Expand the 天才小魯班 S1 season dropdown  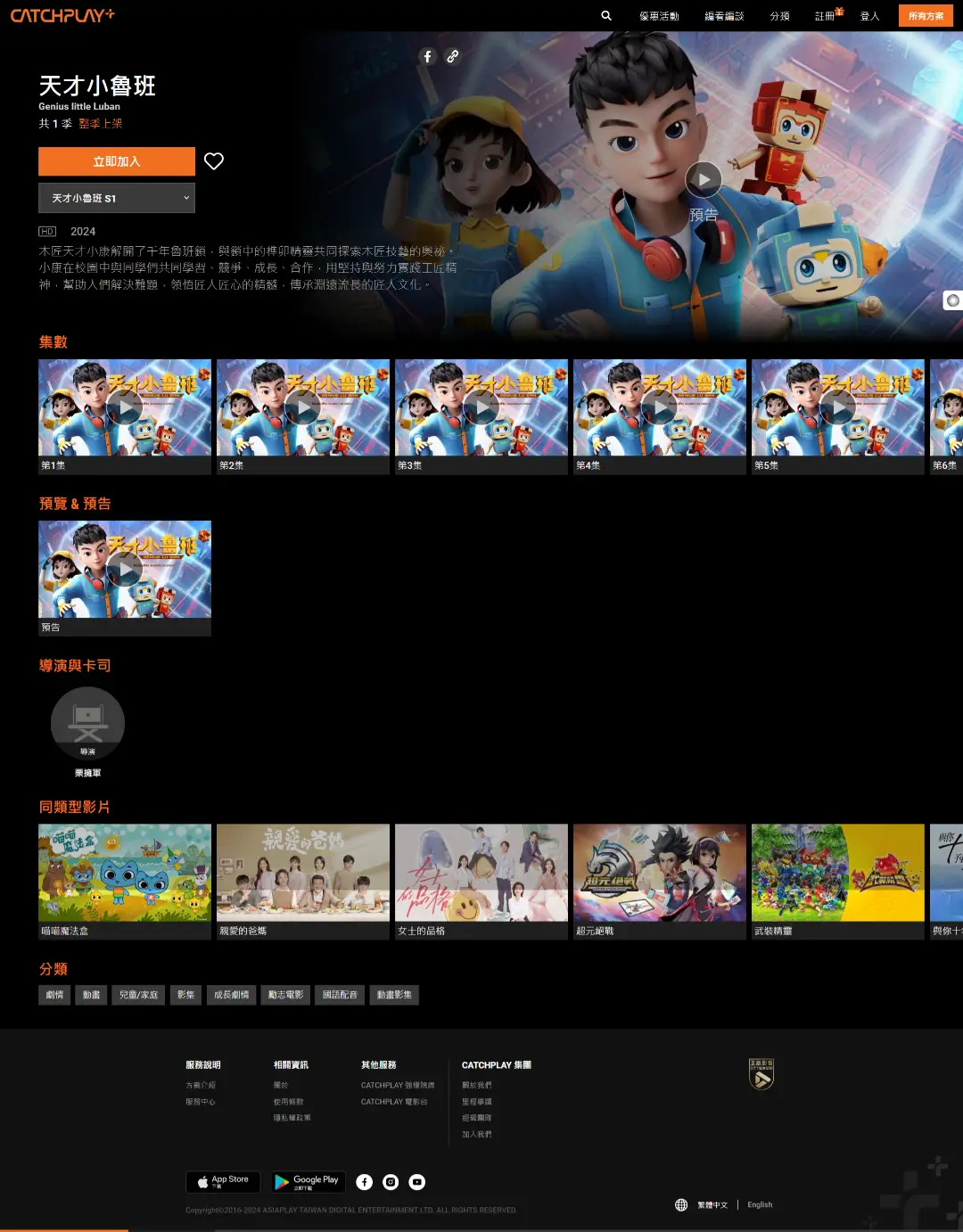[117, 198]
